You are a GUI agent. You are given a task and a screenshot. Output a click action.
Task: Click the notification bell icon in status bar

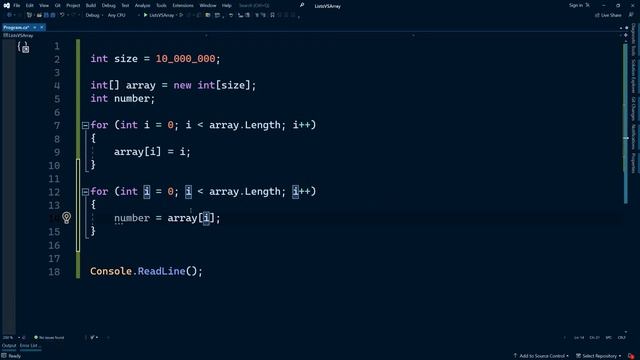tap(631, 356)
